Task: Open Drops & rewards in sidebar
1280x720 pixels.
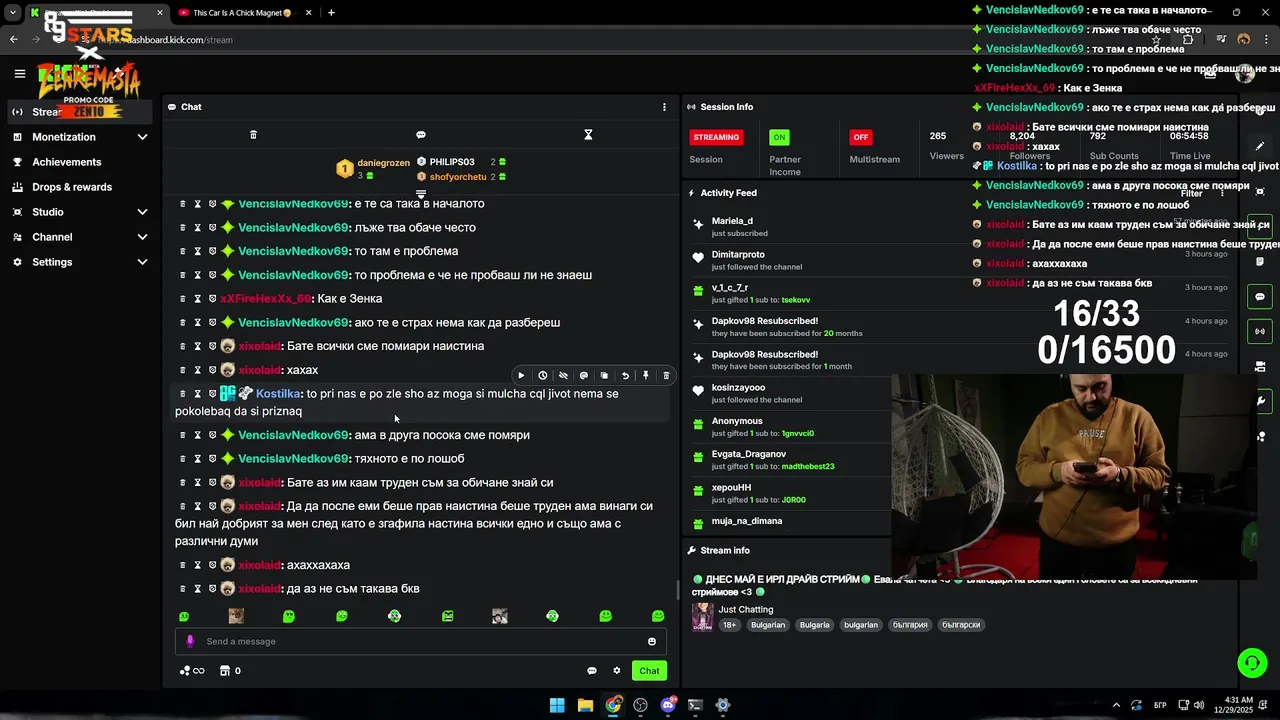Action: pos(72,187)
